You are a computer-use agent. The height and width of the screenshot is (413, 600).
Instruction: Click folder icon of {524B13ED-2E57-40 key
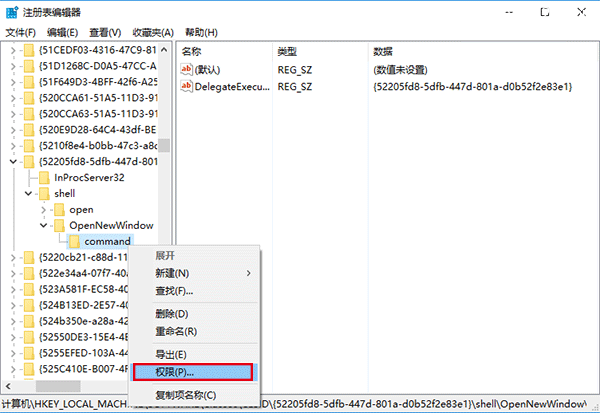pos(29,305)
